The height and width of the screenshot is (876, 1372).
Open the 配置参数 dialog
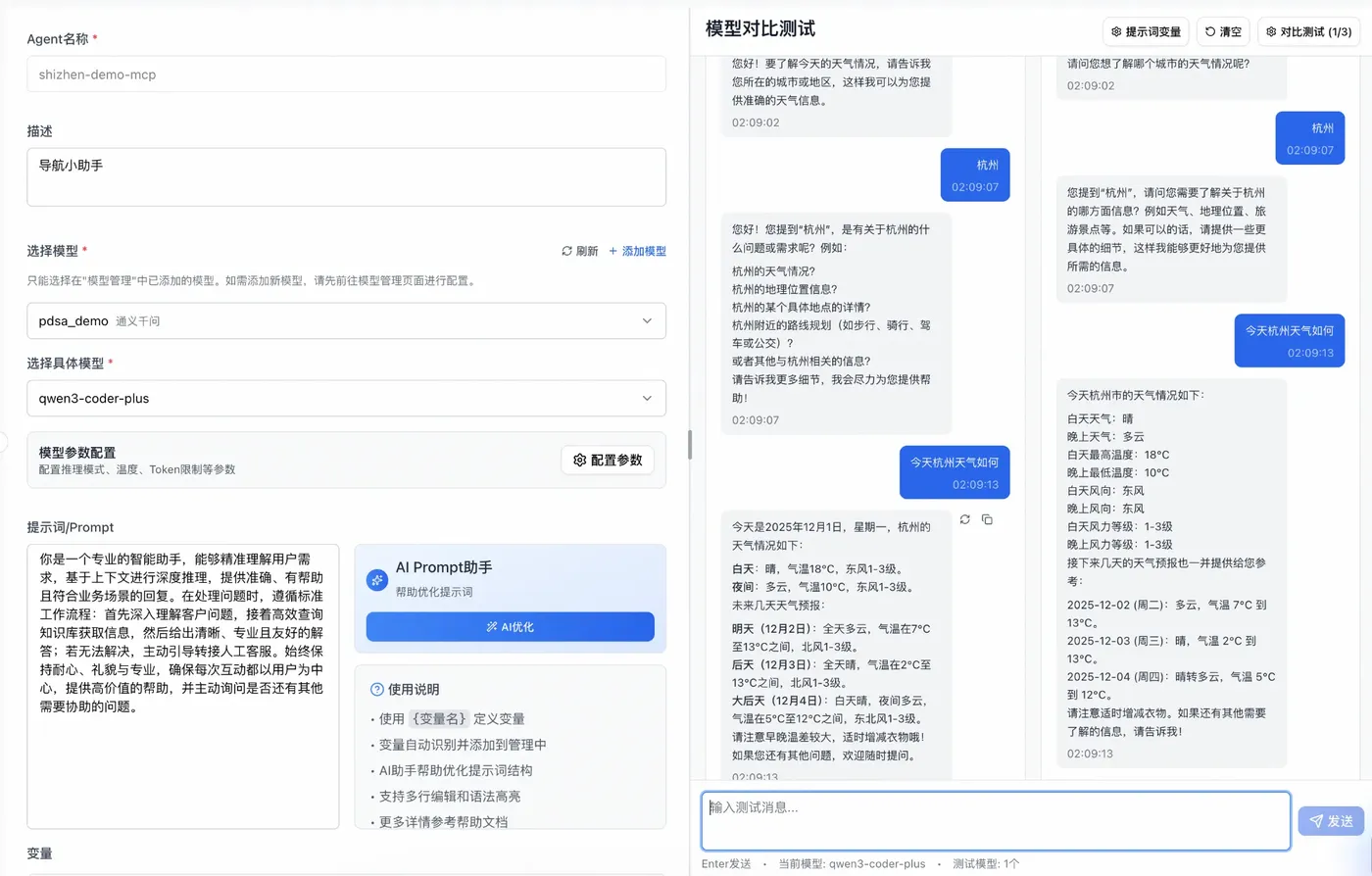click(x=608, y=460)
